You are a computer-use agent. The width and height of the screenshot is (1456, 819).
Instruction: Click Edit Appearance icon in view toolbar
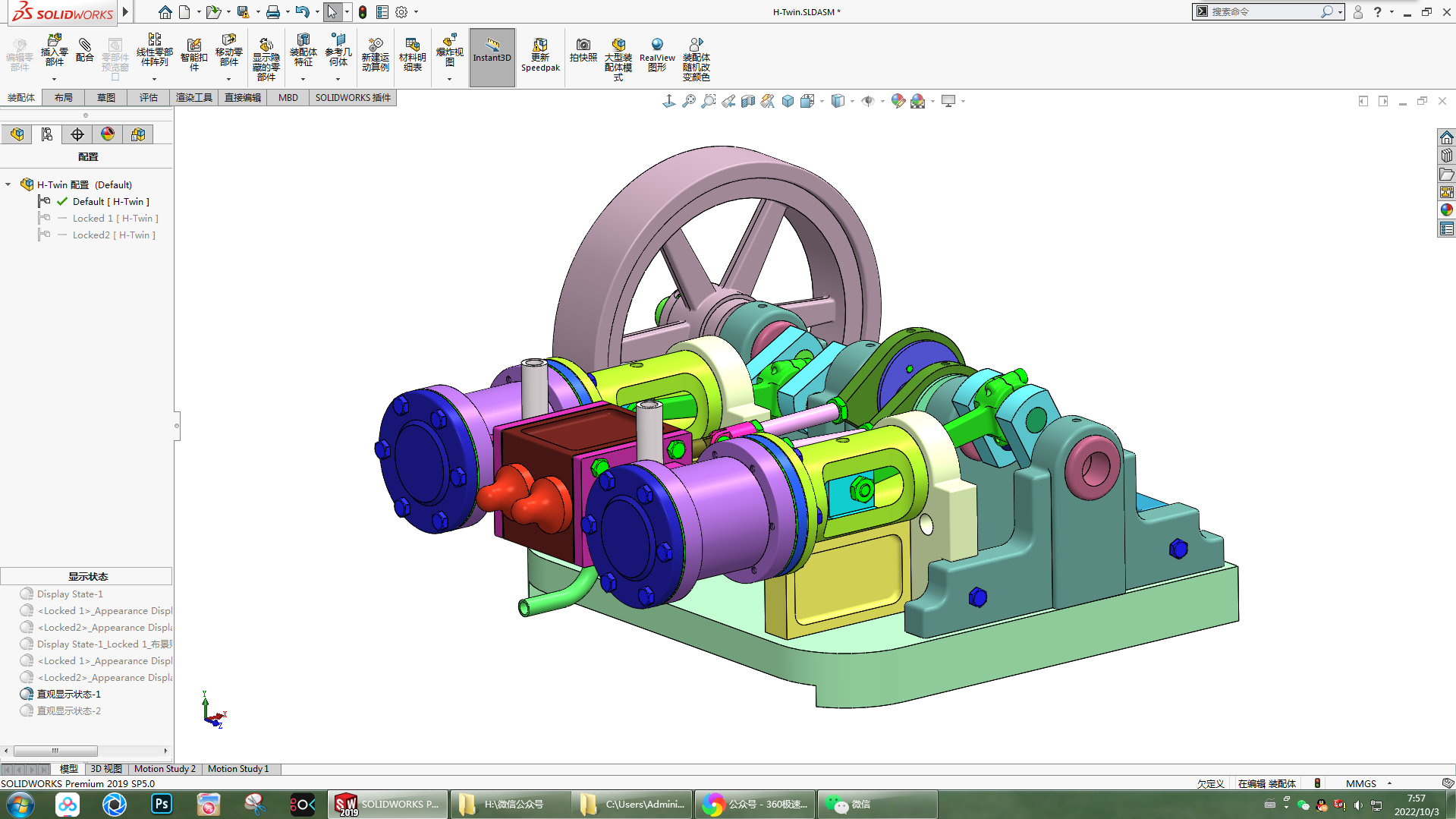pos(898,101)
